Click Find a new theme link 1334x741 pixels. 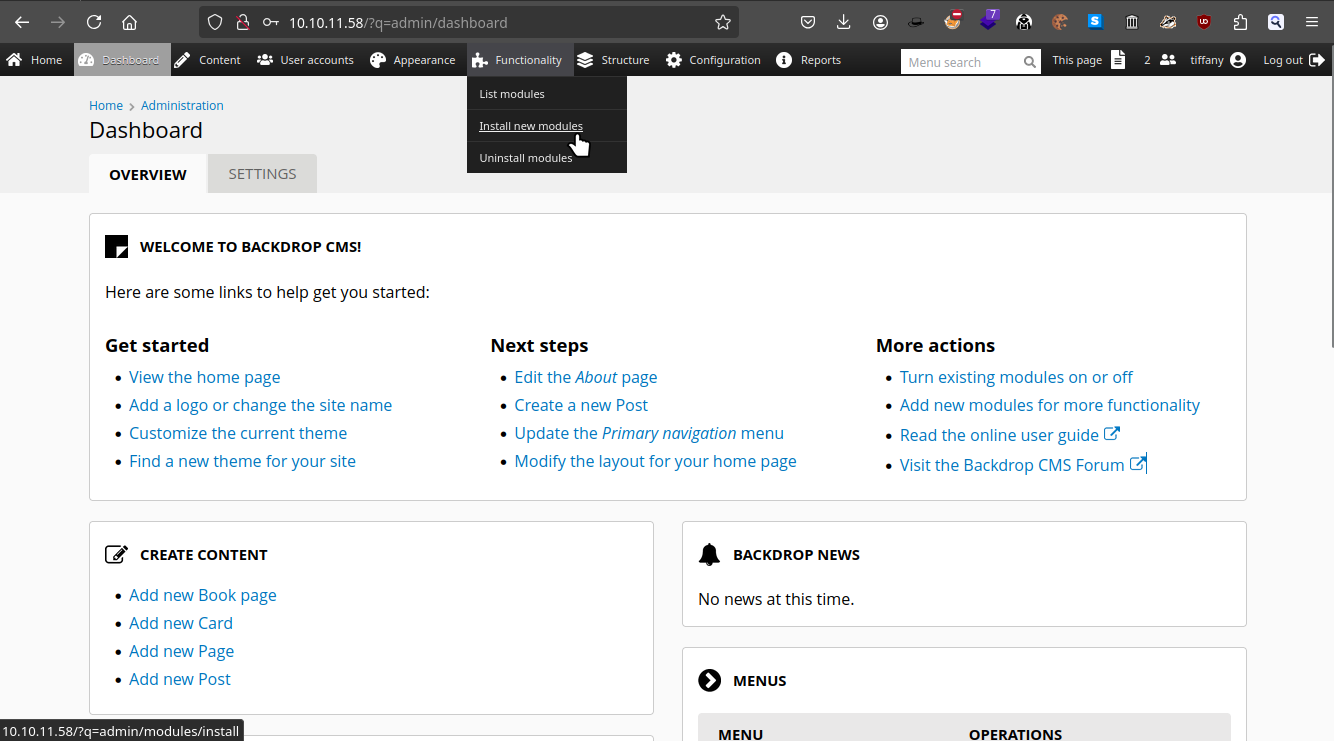tap(242, 461)
